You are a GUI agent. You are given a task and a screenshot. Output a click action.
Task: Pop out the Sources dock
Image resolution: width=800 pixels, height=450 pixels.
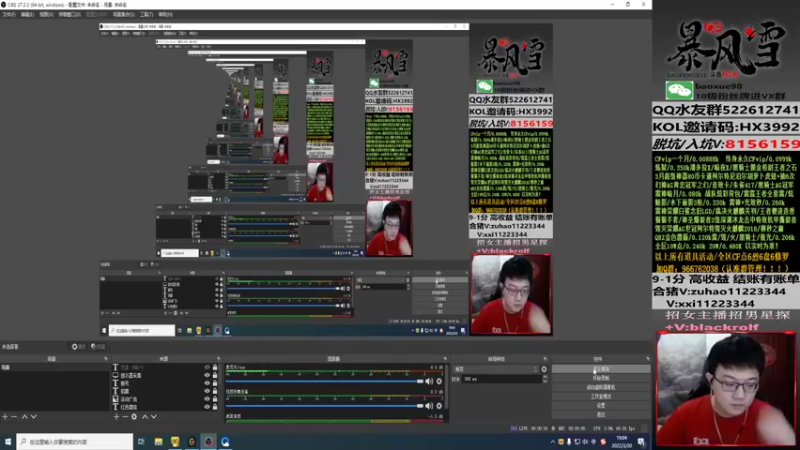(219, 359)
